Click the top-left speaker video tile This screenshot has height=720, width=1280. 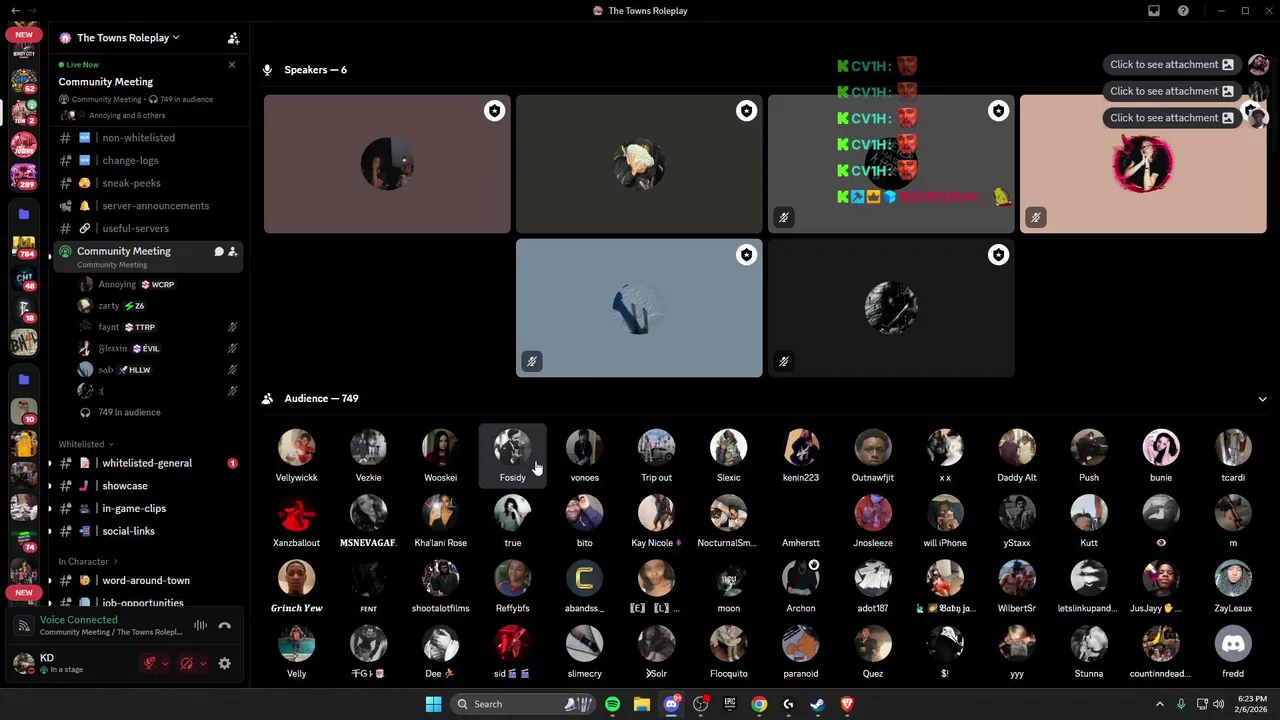pyautogui.click(x=387, y=164)
